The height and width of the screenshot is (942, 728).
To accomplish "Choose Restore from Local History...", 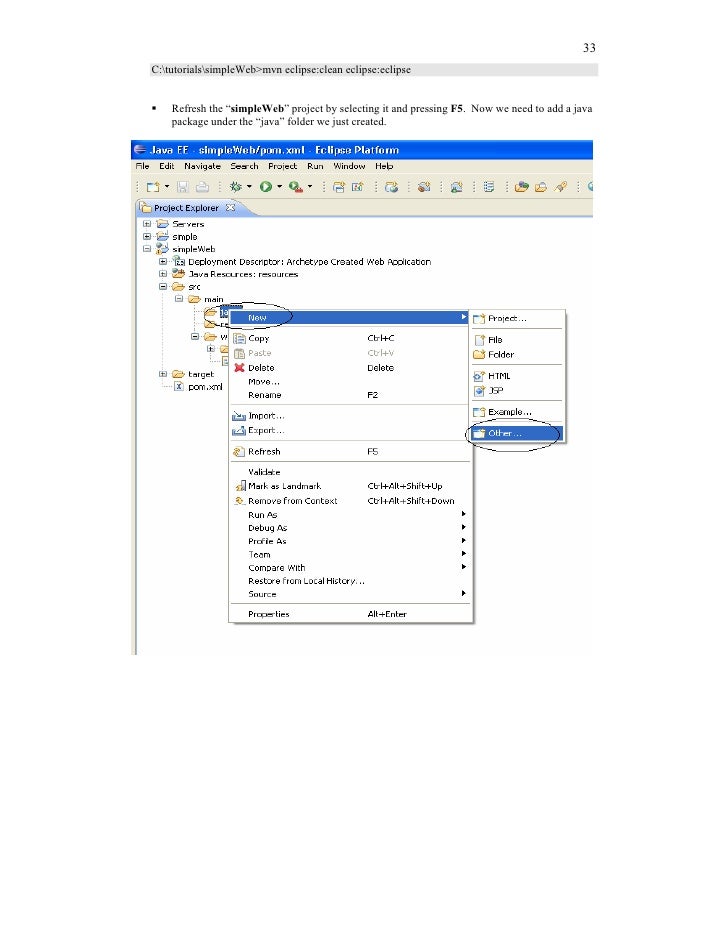I will 351,581.
